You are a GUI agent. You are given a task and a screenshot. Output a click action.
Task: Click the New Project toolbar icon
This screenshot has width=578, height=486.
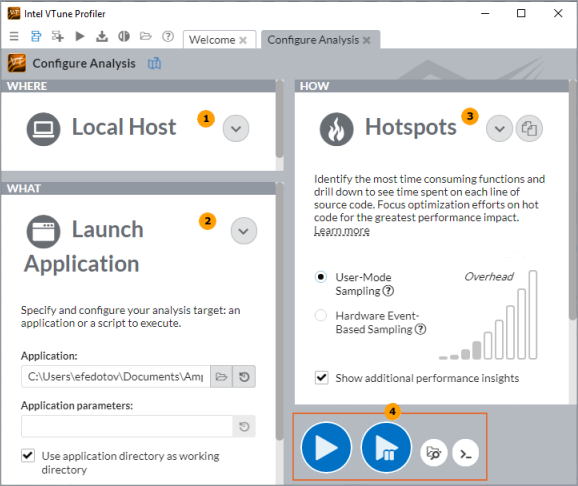click(36, 36)
